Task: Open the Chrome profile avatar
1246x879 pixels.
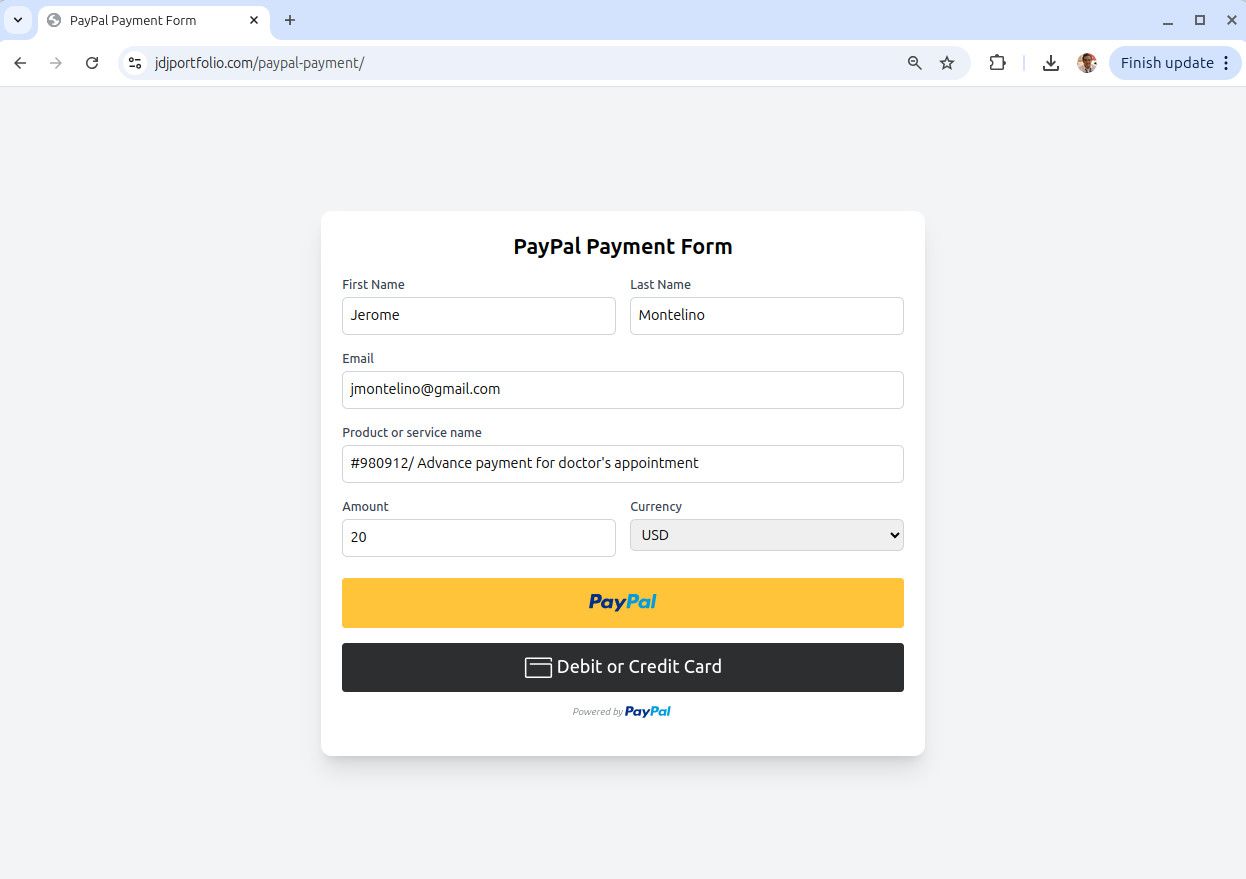Action: pos(1087,63)
